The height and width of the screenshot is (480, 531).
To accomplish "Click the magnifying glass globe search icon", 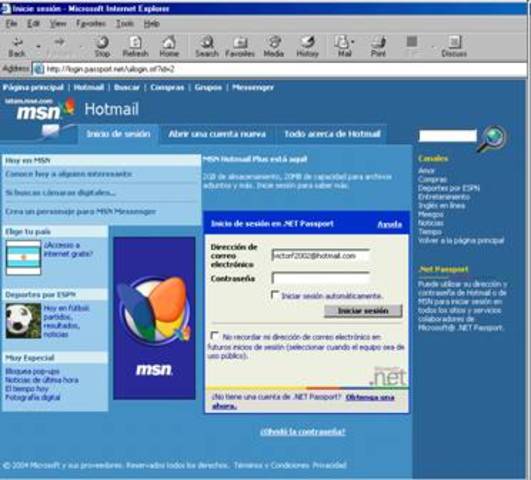I will 493,138.
